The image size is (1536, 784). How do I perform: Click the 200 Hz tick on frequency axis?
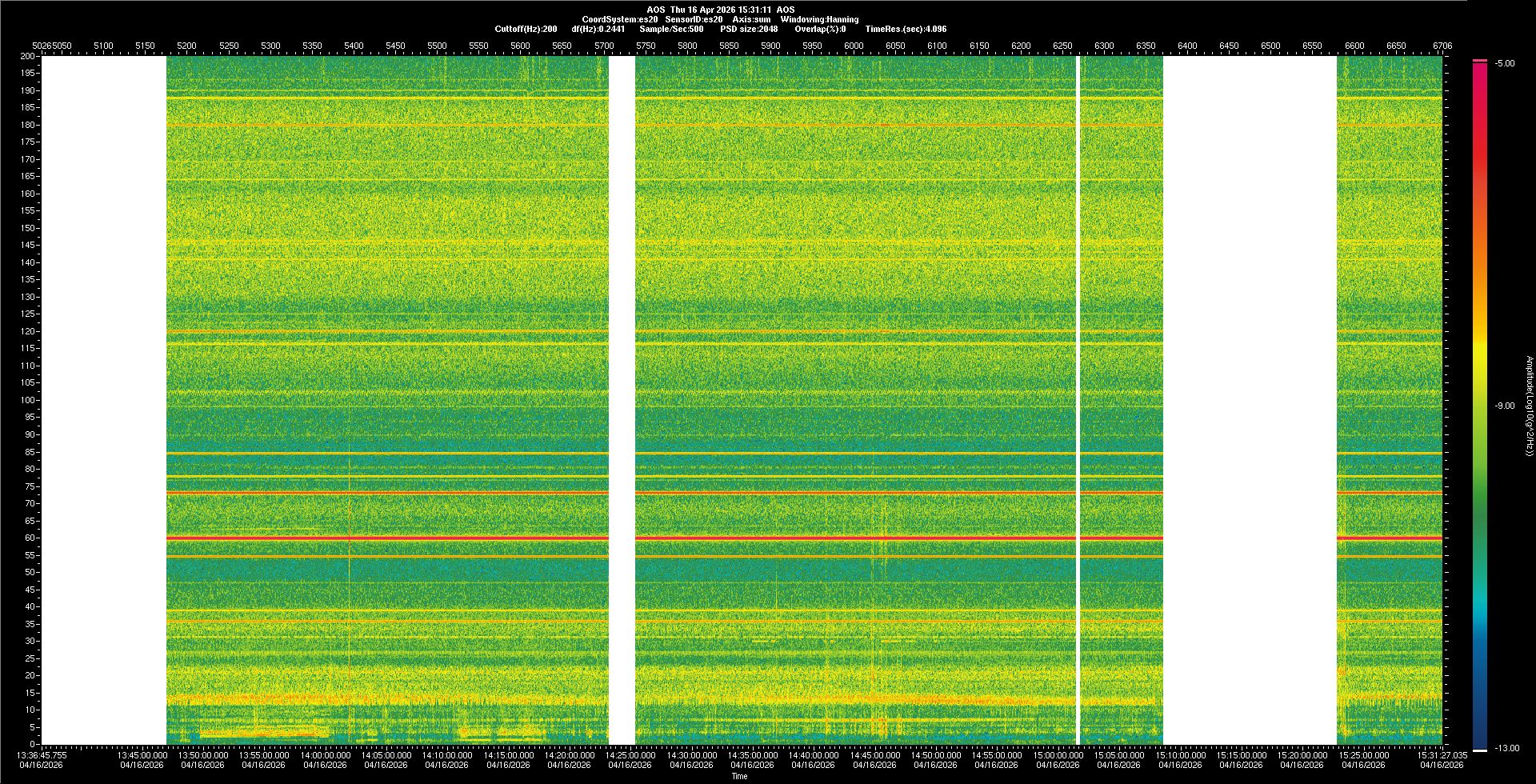click(x=28, y=57)
